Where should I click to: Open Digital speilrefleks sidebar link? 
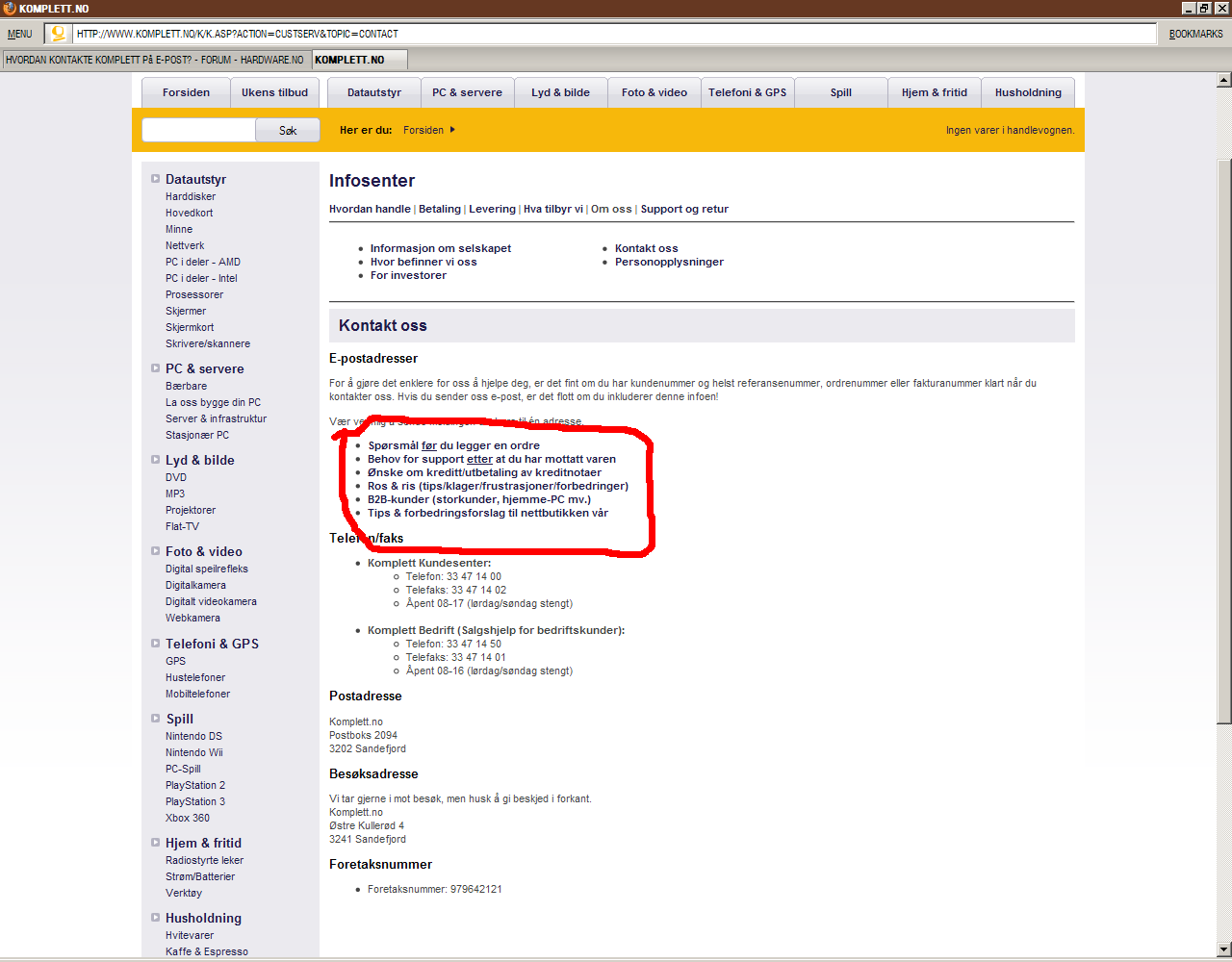(x=207, y=569)
